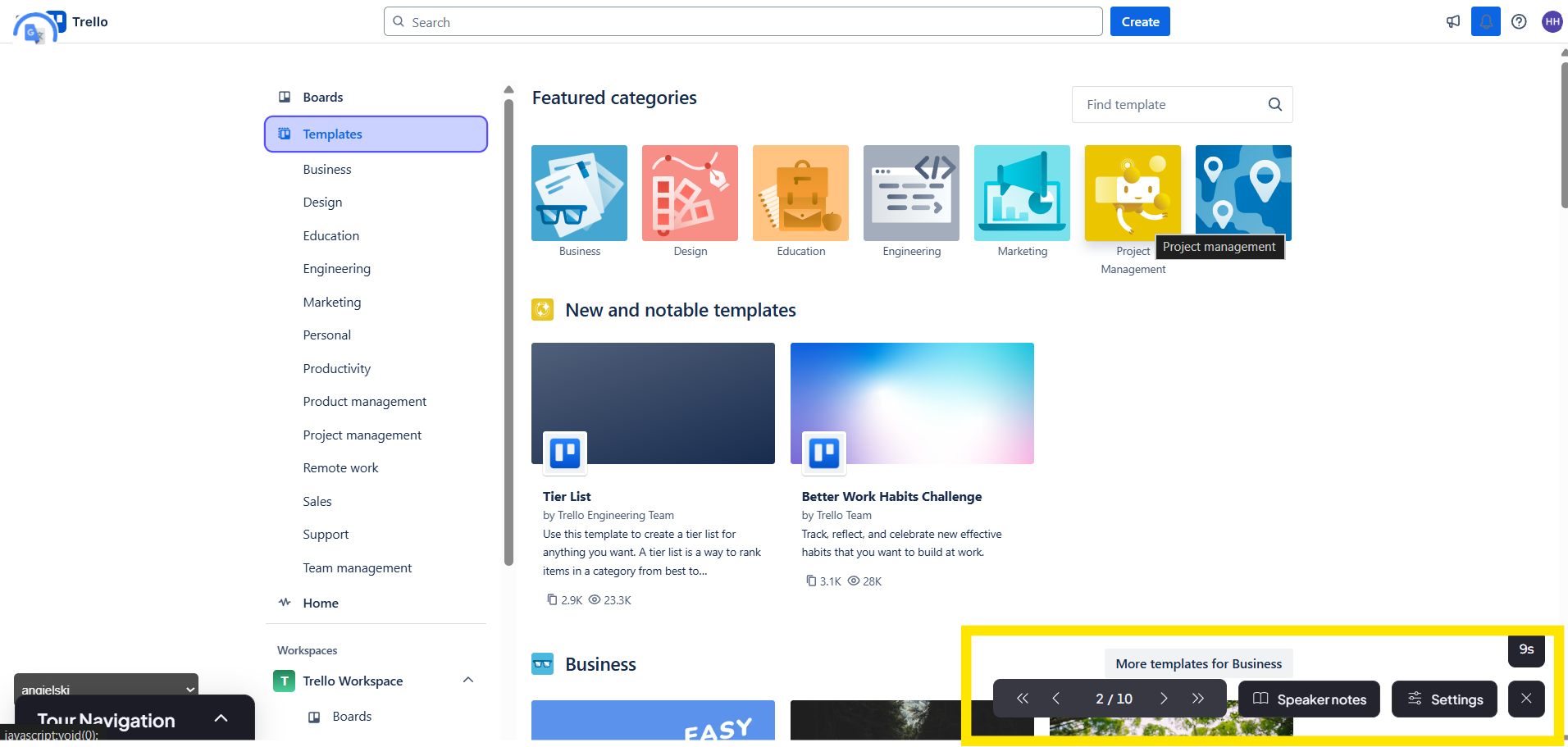This screenshot has height=747, width=1568.
Task: Select Product management in sidebar
Action: (x=364, y=401)
